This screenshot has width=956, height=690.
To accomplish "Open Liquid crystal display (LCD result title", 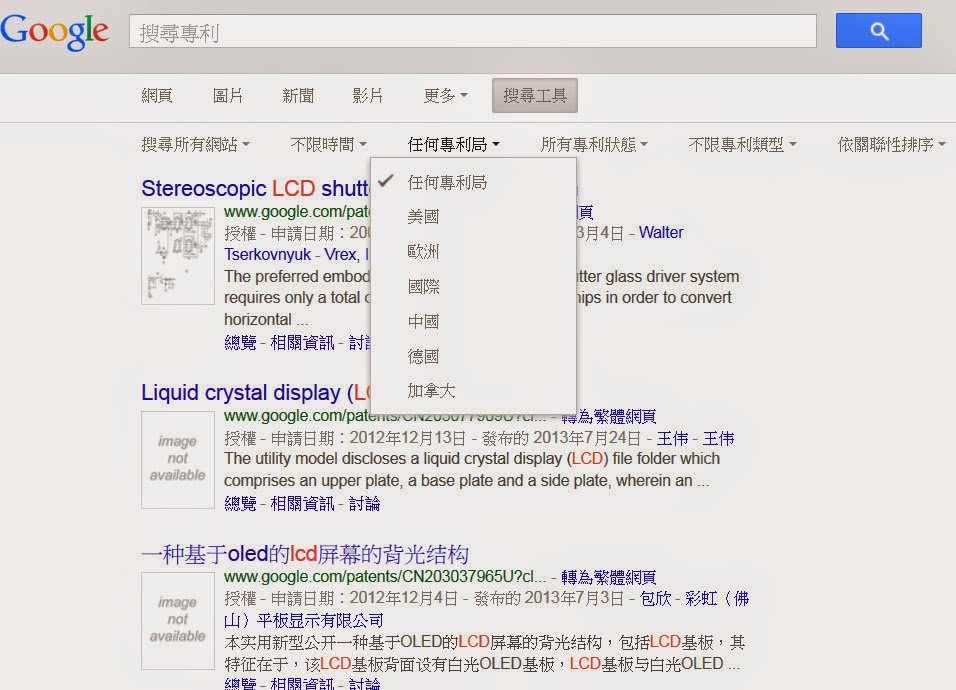I will (255, 393).
